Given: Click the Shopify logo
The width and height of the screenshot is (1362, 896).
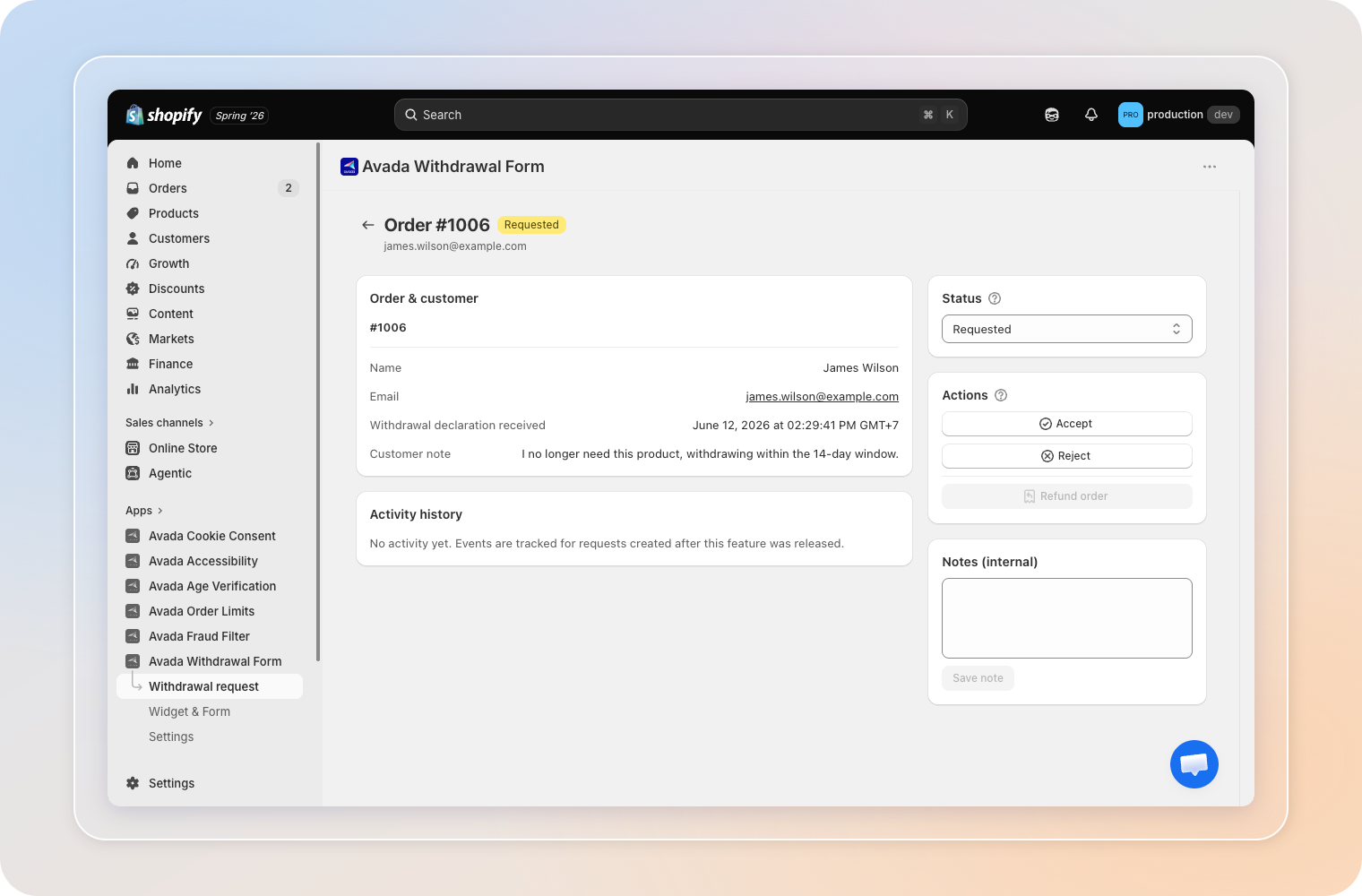Looking at the screenshot, I should point(164,115).
